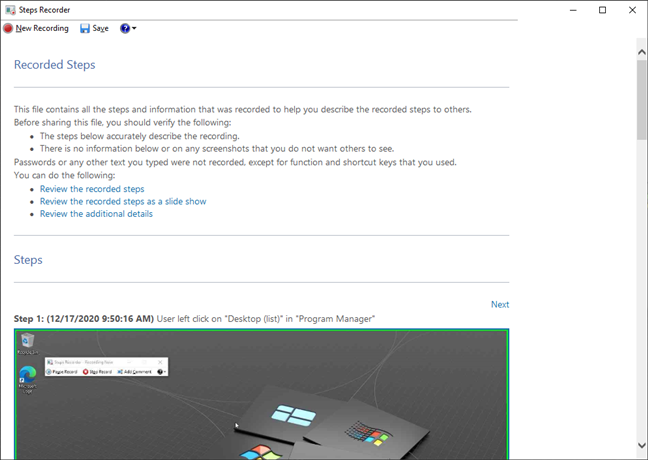
Task: Click the New Recording red circle button
Action: (36, 28)
